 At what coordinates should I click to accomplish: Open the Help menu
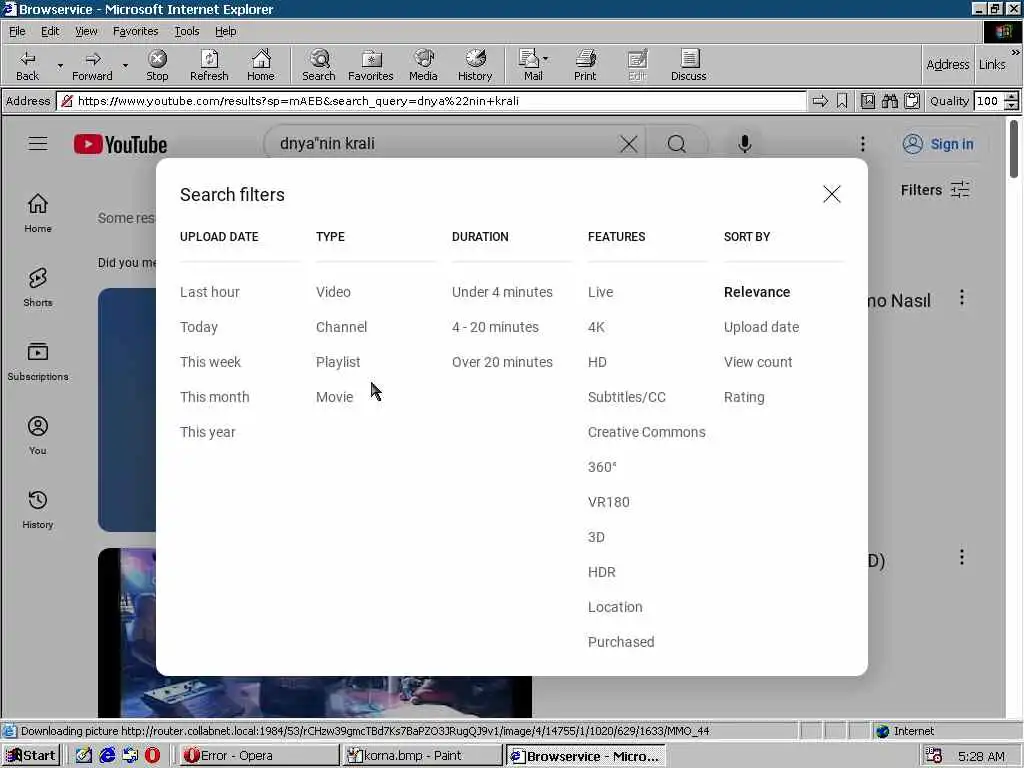(225, 31)
